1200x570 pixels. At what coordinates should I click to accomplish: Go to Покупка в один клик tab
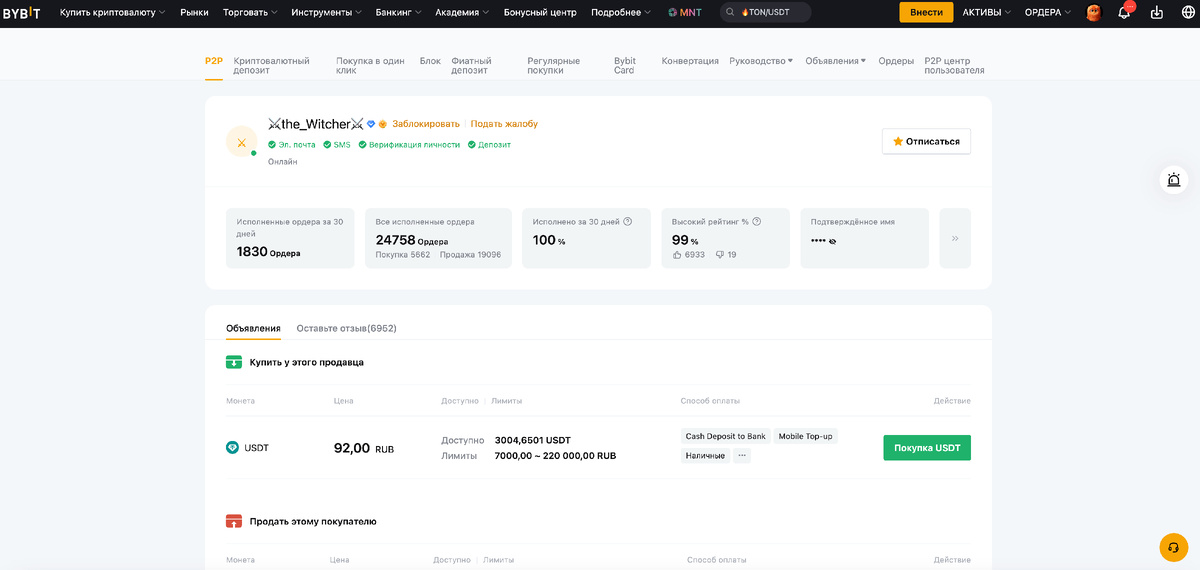click(370, 65)
